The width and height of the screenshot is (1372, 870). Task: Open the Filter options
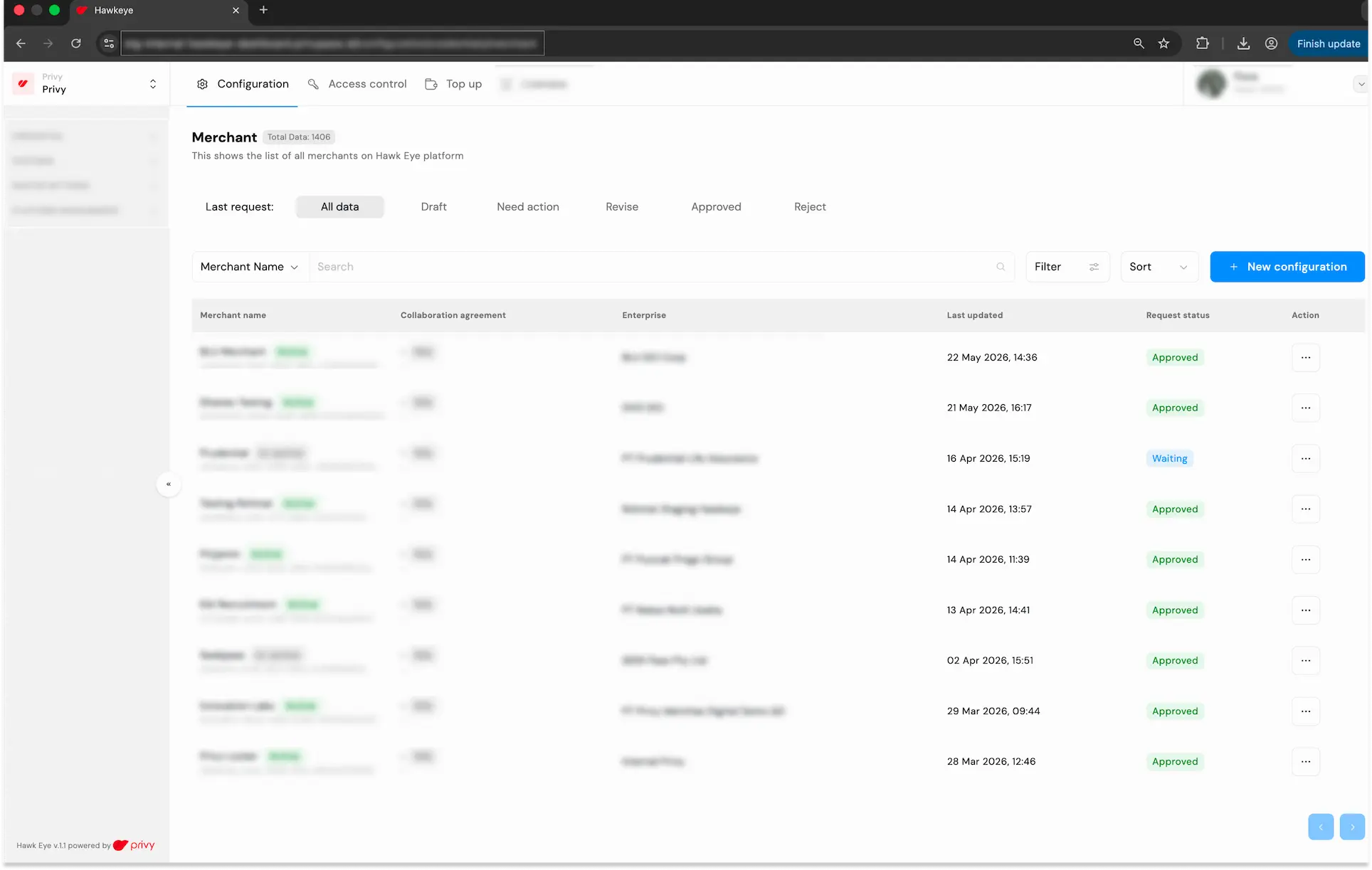pos(1067,267)
